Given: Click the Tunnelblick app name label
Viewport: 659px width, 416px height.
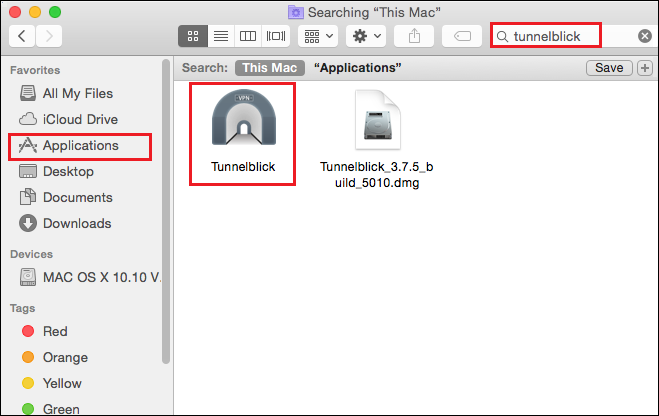Looking at the screenshot, I should (x=243, y=167).
